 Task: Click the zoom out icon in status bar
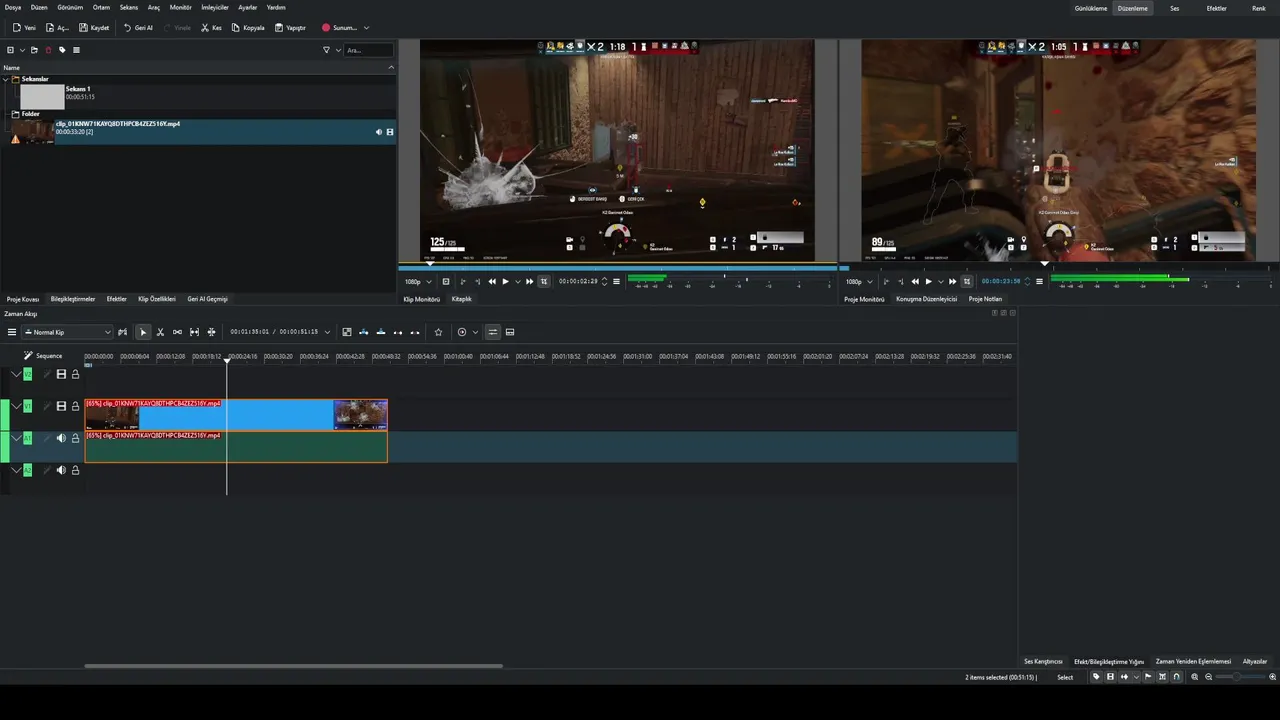click(1209, 677)
